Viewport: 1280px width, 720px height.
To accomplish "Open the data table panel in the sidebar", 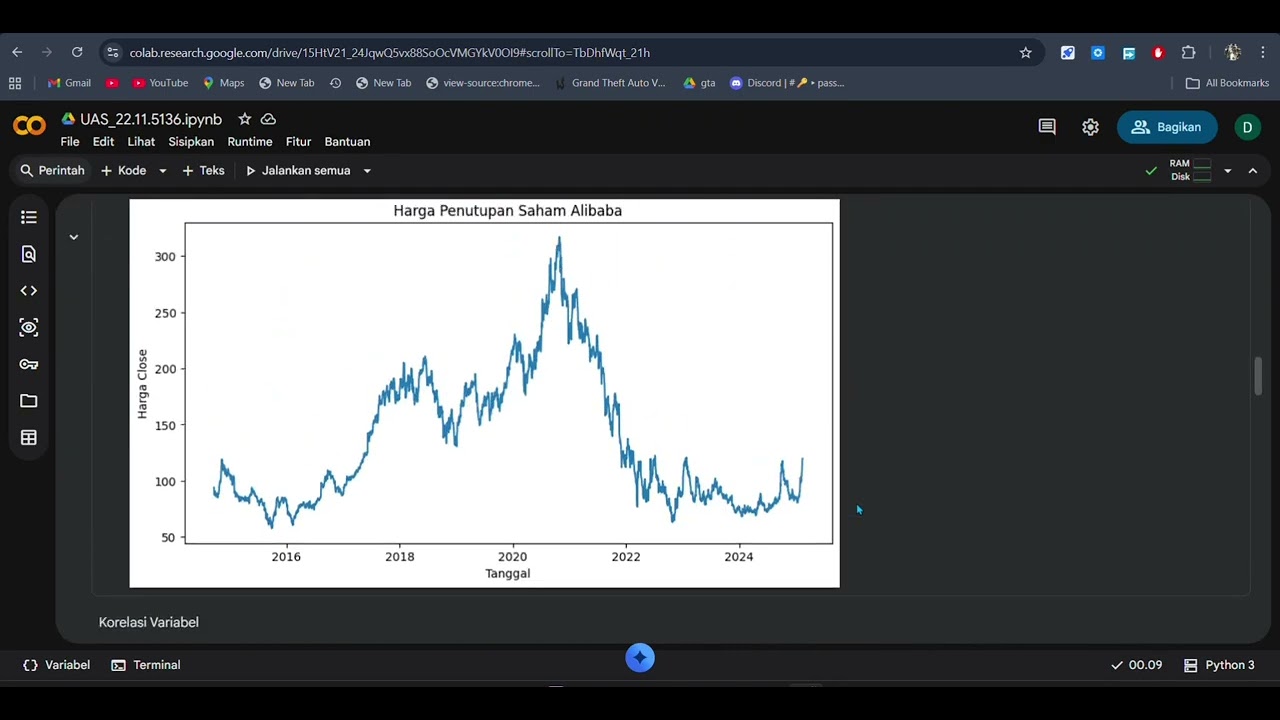I will (29, 438).
